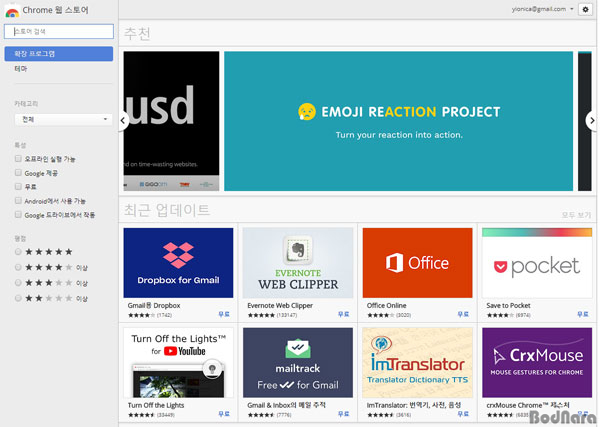
Task: Click the Evernote Web Clipper title link
Action: click(x=280, y=305)
